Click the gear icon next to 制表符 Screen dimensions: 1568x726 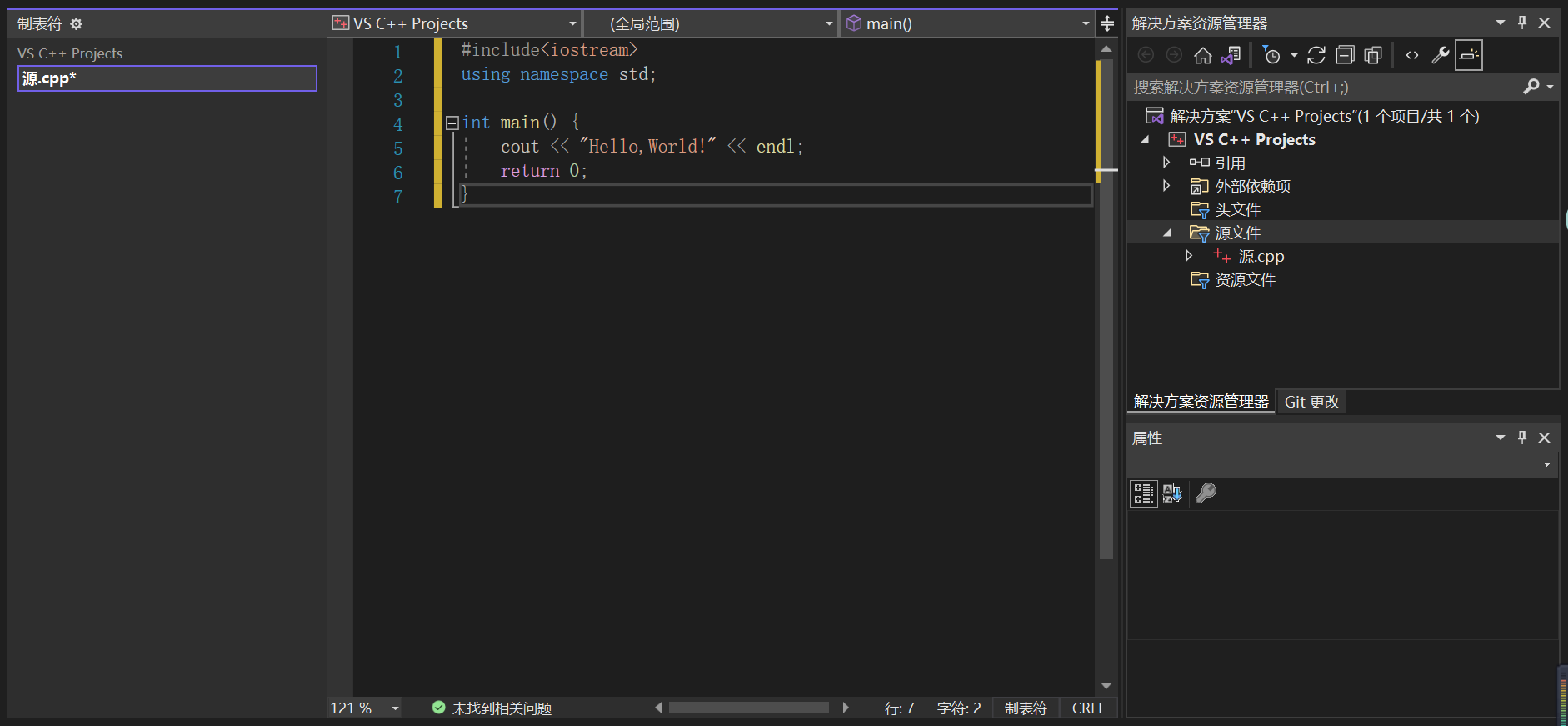77,24
